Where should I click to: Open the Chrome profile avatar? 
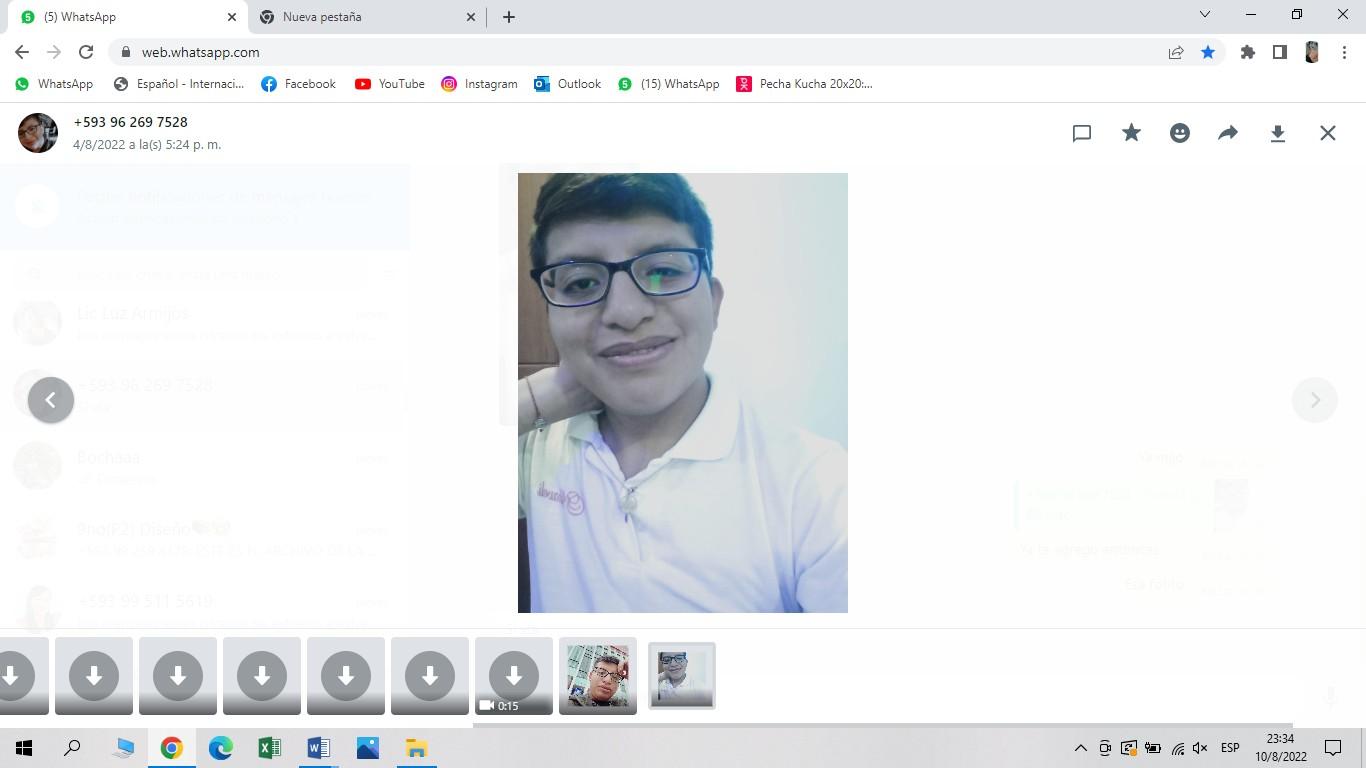coord(1312,52)
